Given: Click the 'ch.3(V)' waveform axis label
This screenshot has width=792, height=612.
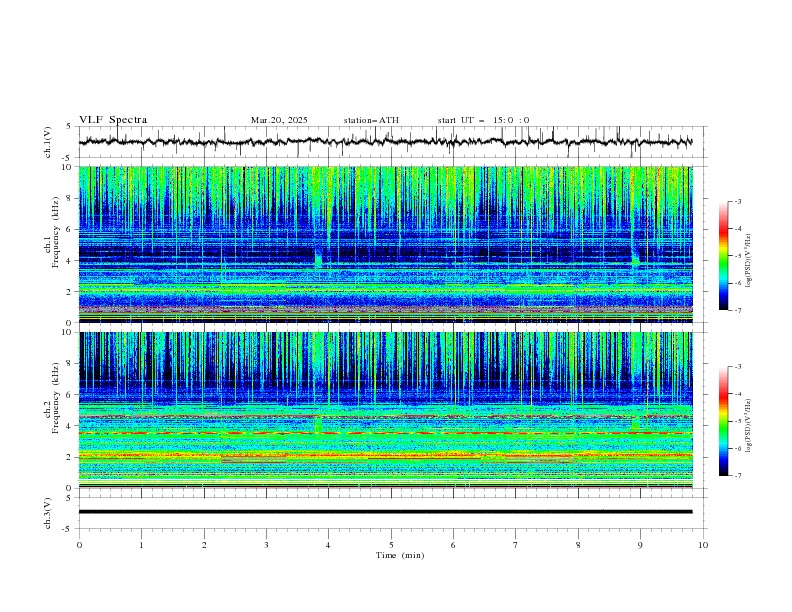Looking at the screenshot, I should pyautogui.click(x=48, y=513).
